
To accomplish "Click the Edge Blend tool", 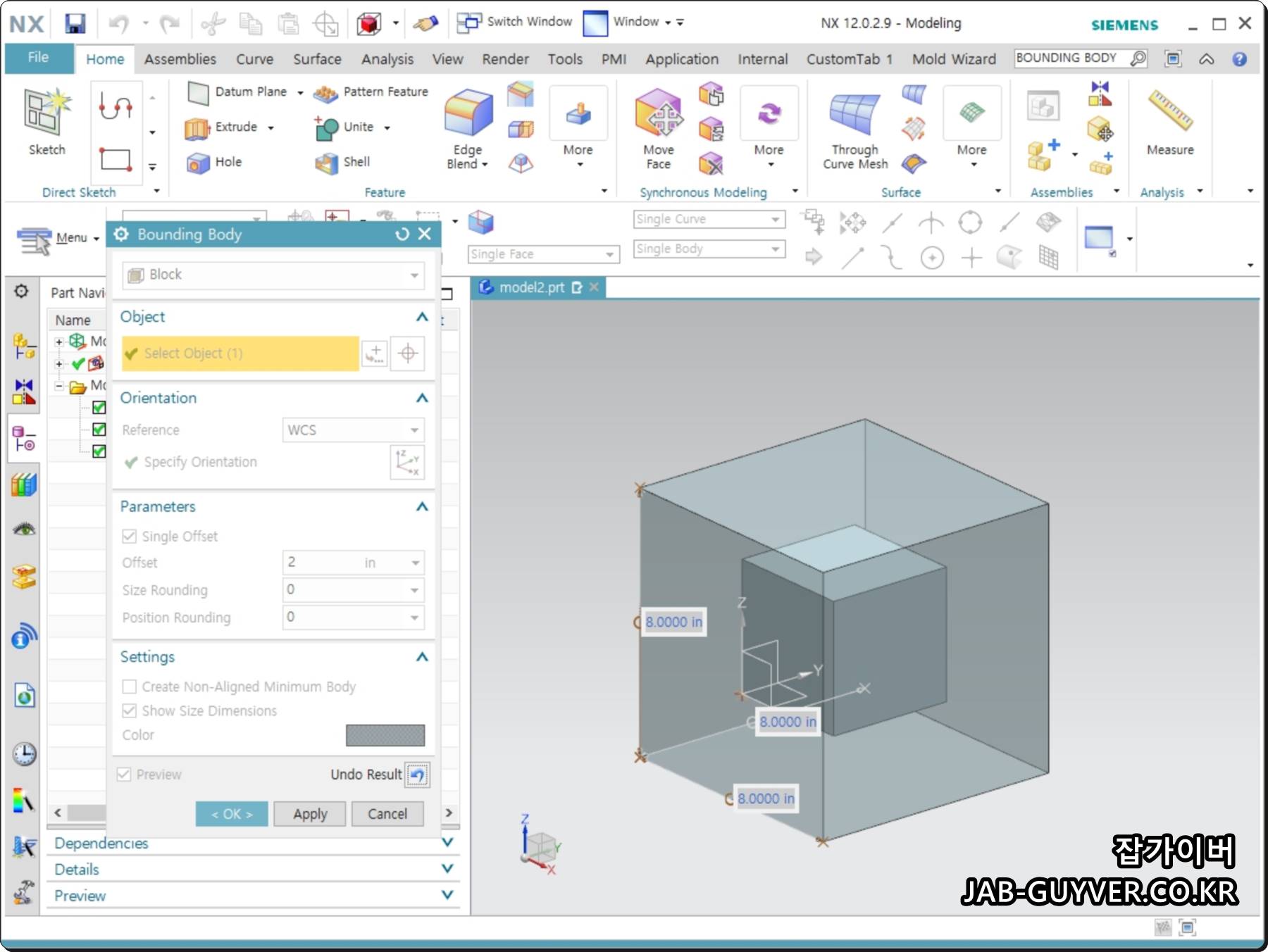I will 468,128.
